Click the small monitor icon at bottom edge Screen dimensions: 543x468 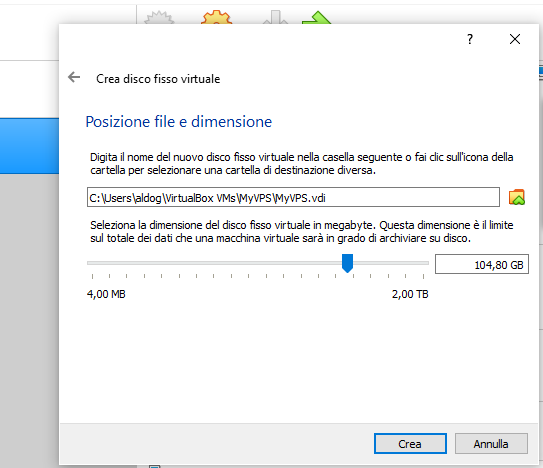pyautogui.click(x=154, y=466)
